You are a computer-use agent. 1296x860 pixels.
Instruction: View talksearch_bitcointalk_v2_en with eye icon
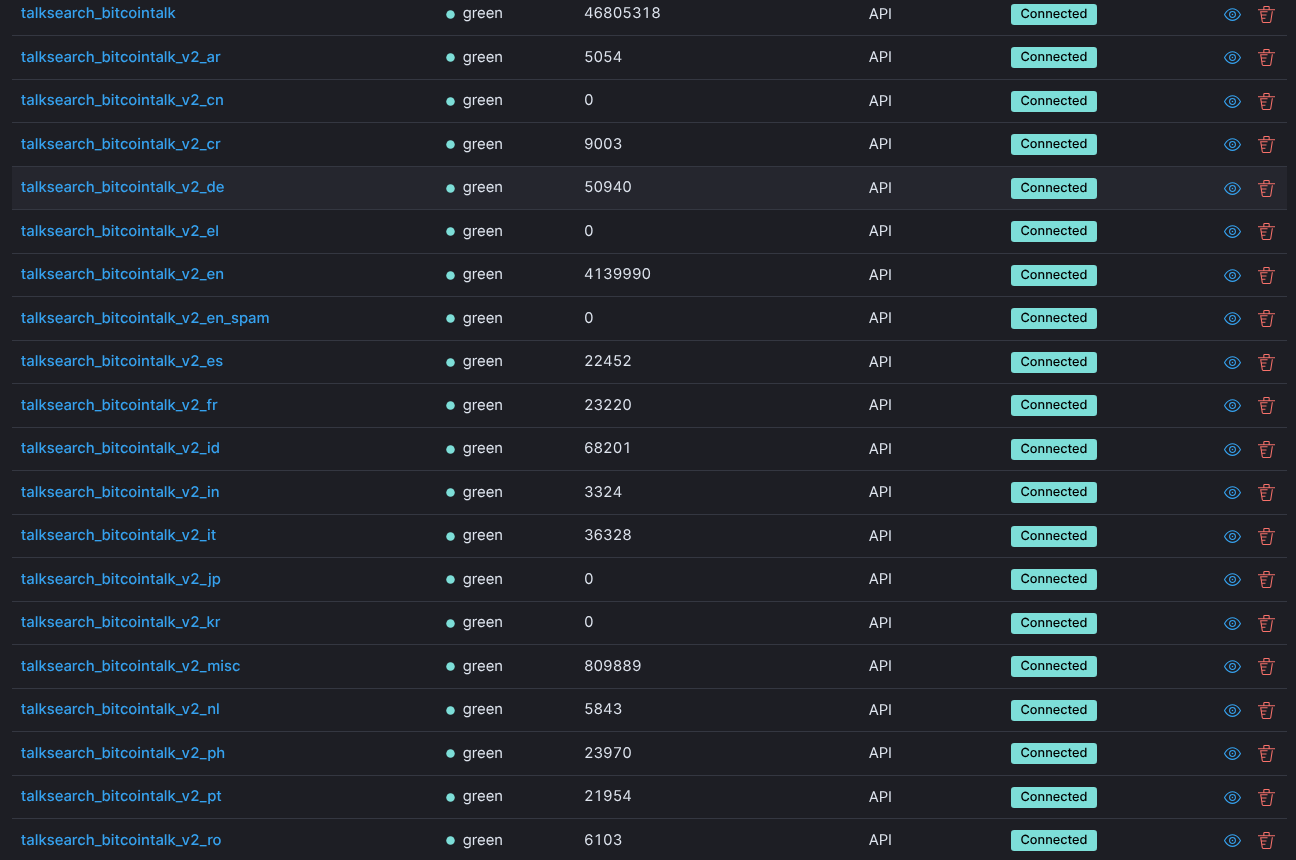(x=1233, y=275)
